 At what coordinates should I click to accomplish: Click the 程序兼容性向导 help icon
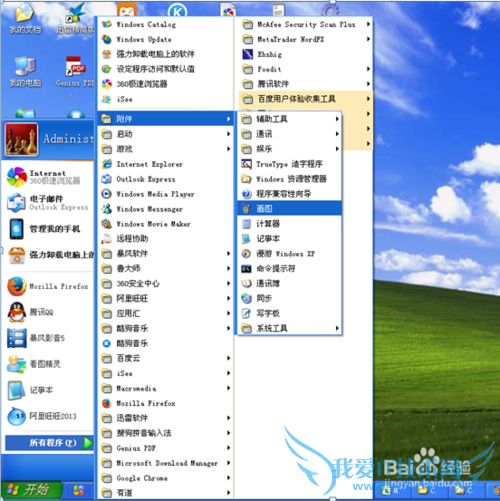click(x=246, y=194)
